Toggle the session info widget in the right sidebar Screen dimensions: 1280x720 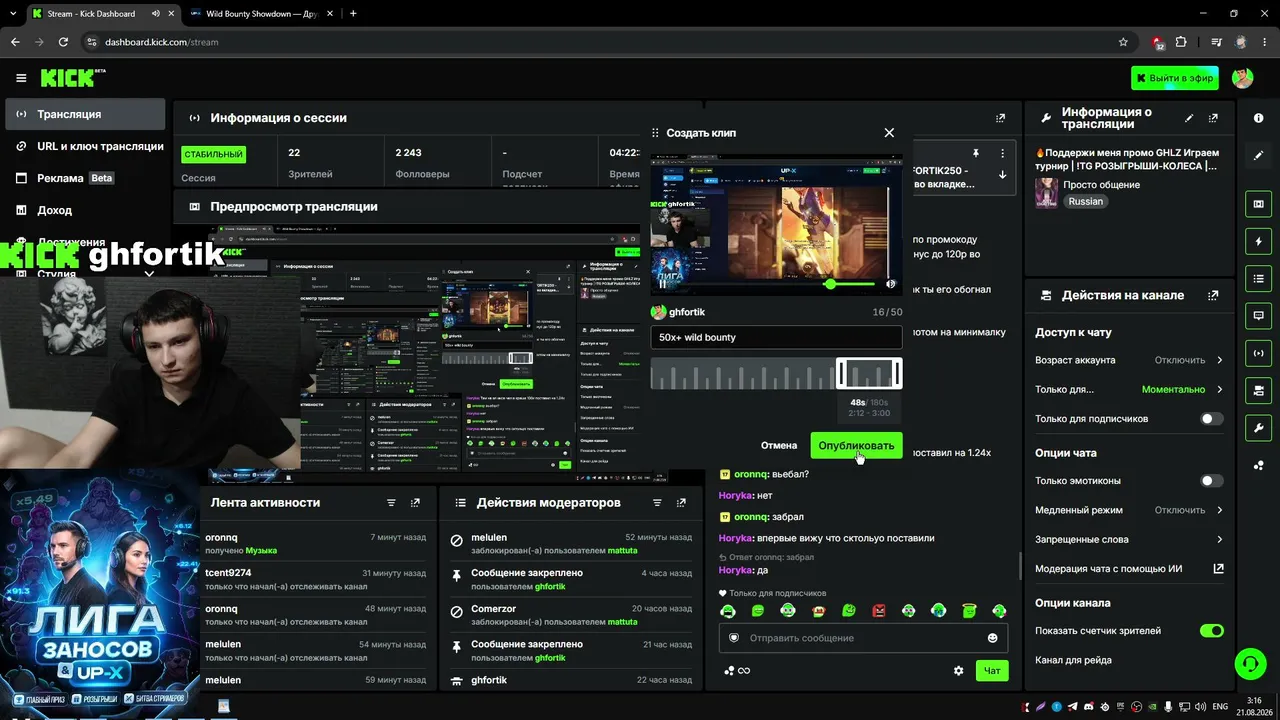1258,353
